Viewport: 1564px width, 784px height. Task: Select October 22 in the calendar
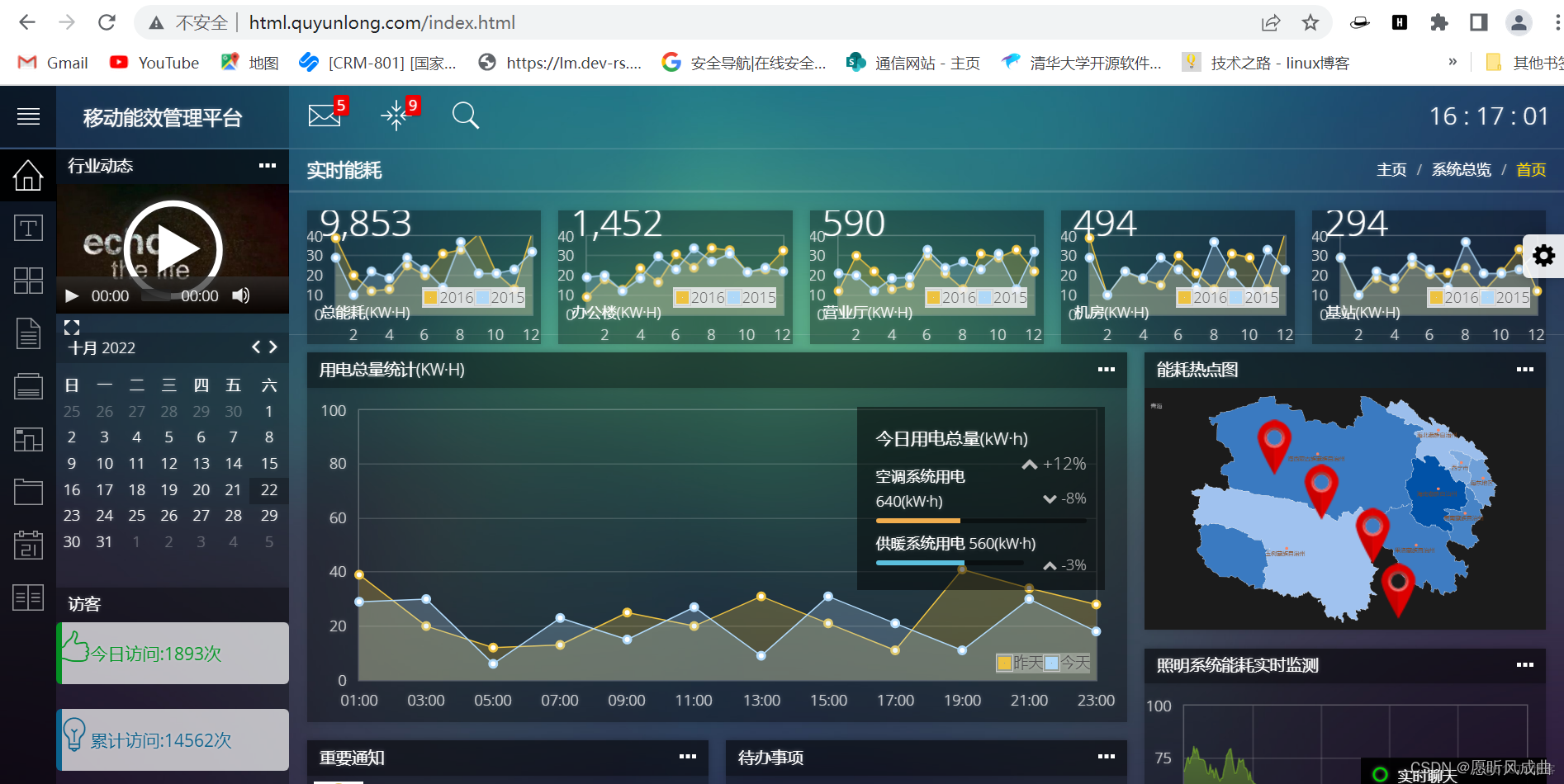point(269,489)
